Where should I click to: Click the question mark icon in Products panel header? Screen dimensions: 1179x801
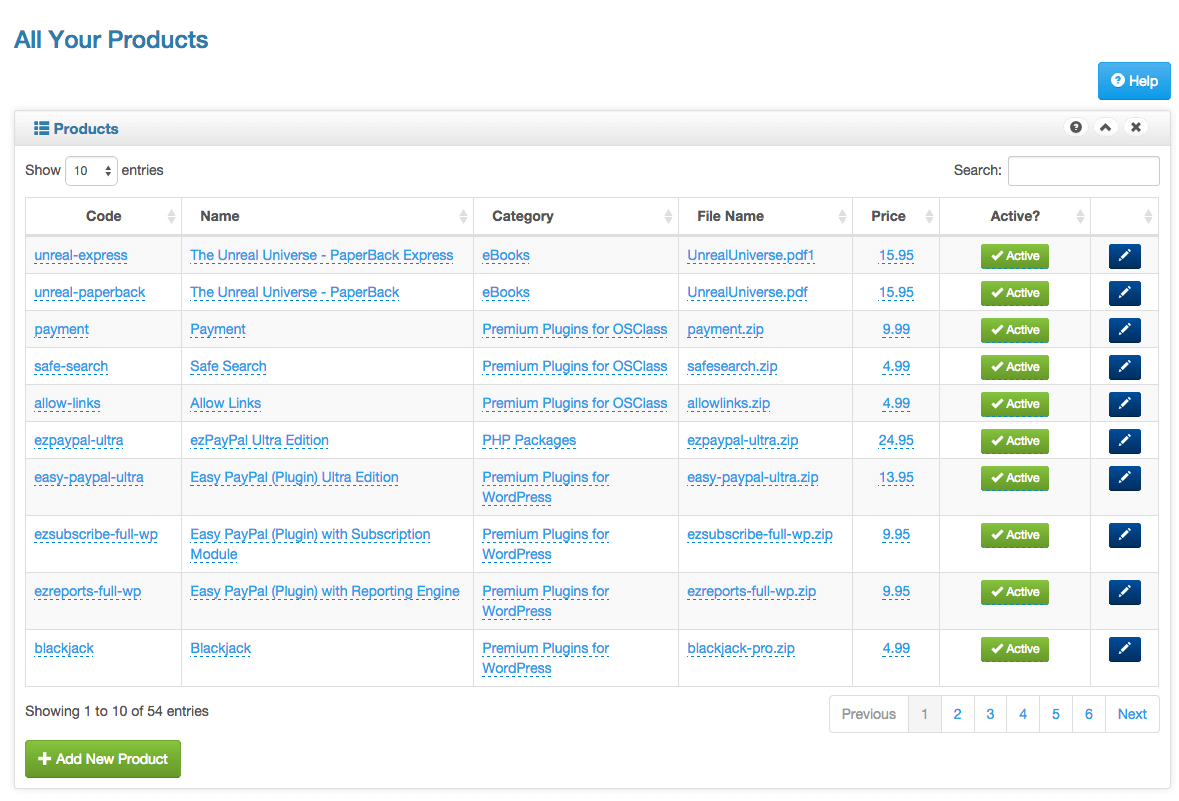(1076, 127)
